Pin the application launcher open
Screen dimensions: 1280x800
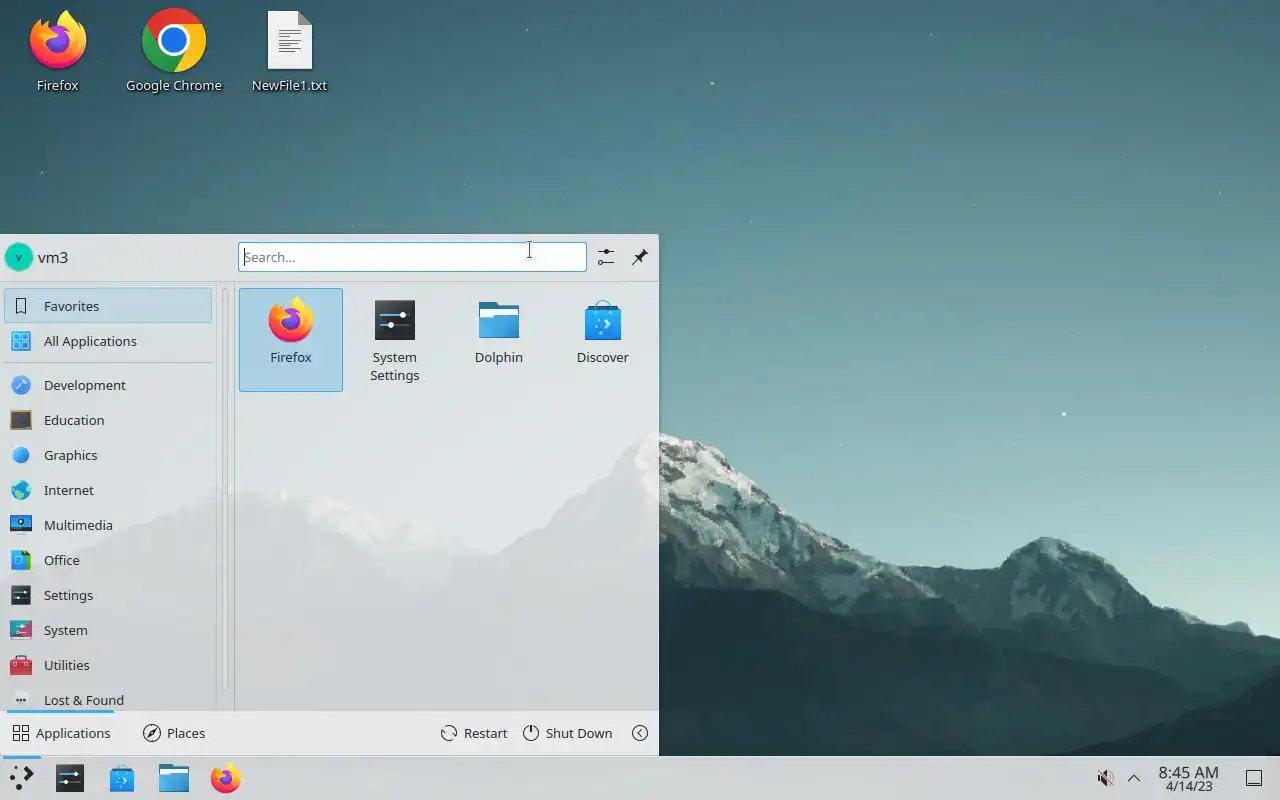click(640, 257)
